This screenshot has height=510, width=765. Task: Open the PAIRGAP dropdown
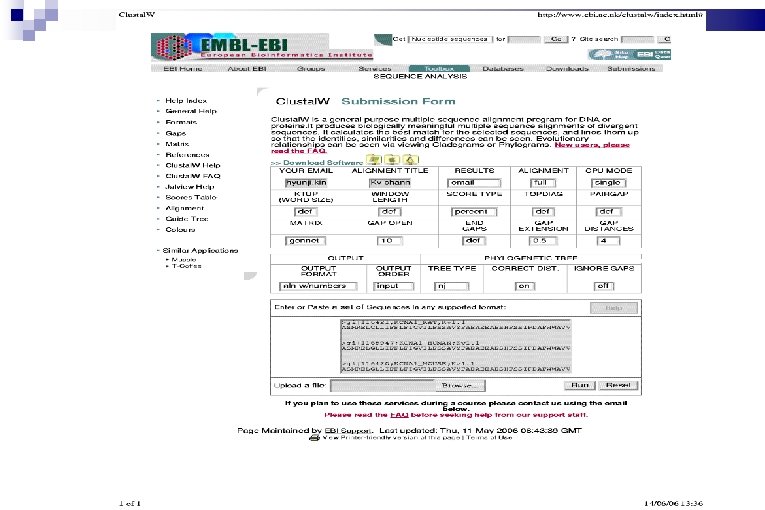click(608, 212)
